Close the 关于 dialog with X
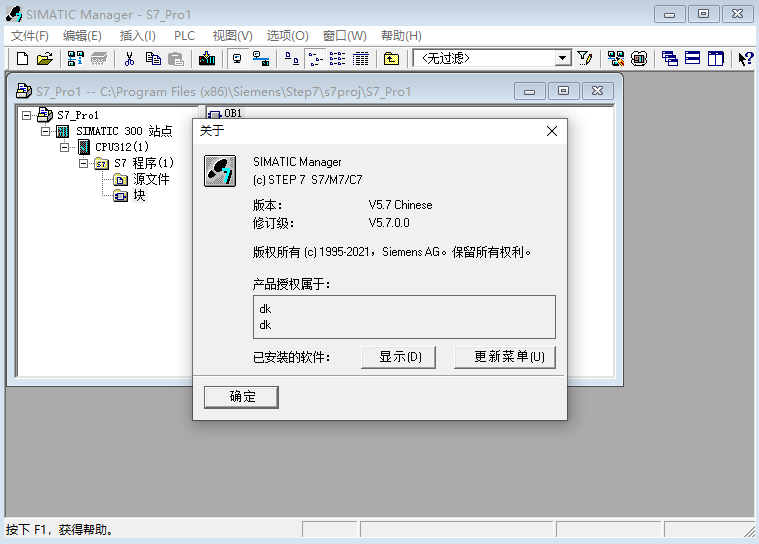 tap(551, 131)
